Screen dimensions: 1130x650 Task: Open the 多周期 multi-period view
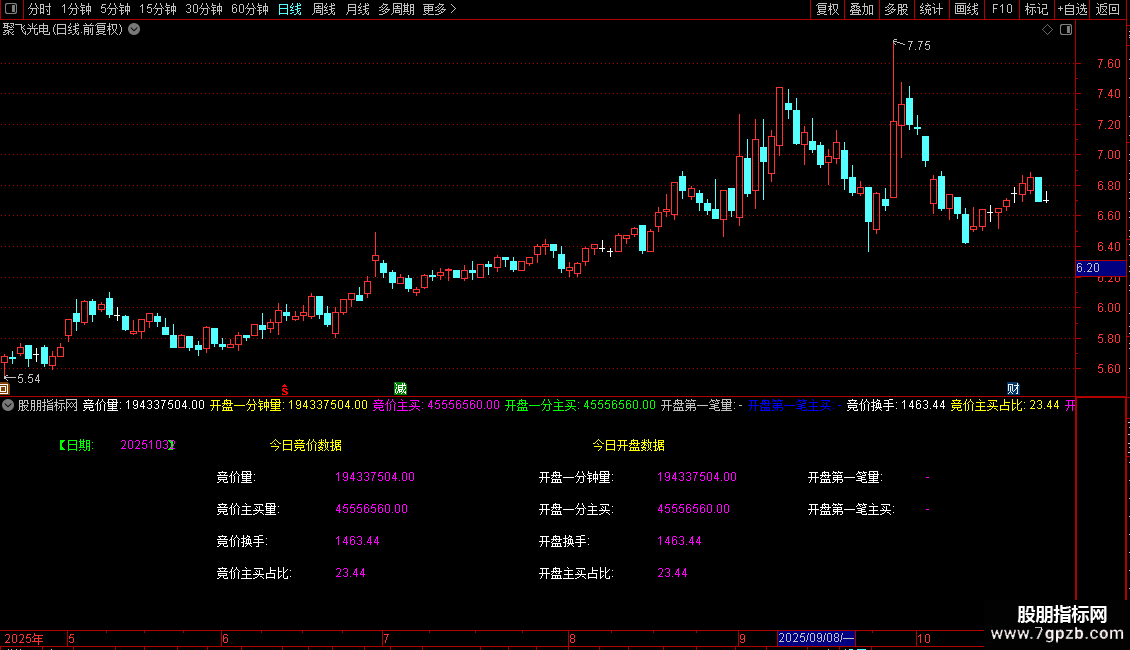click(396, 9)
